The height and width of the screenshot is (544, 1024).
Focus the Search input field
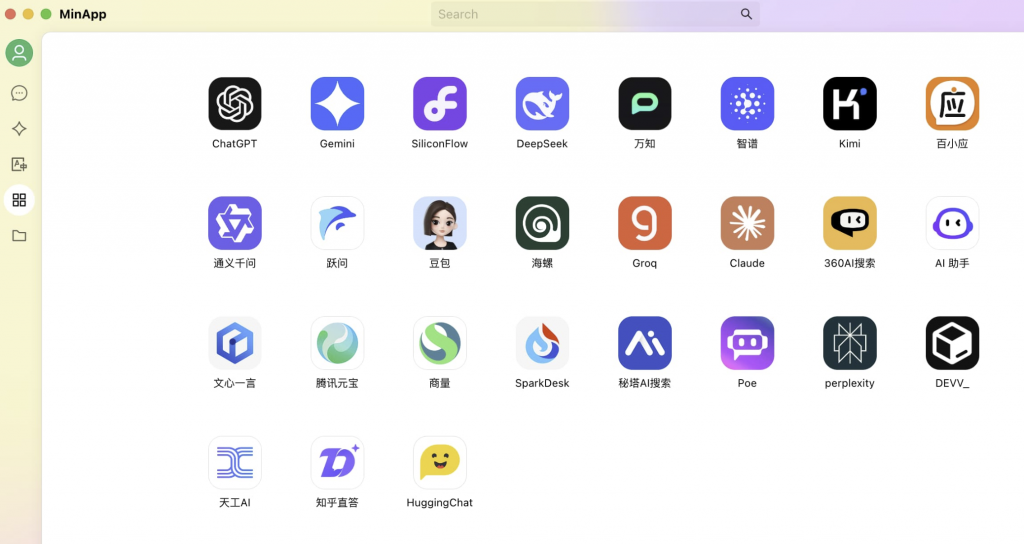pyautogui.click(x=595, y=14)
